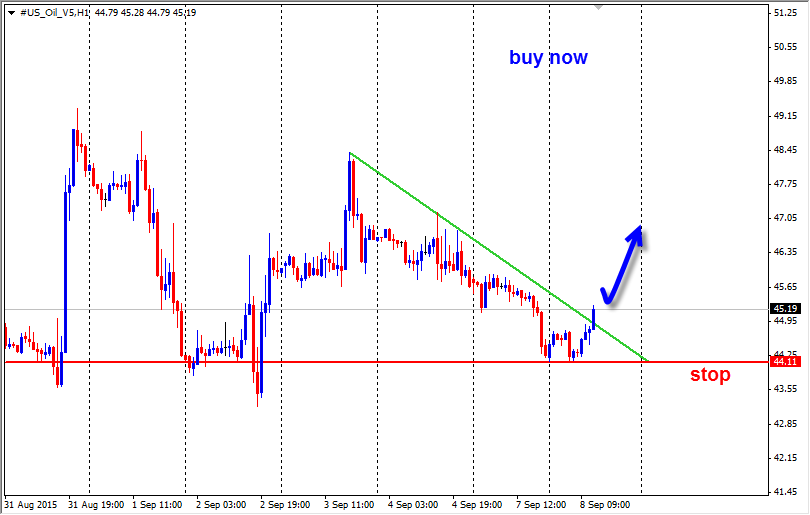Screen dimensions: 810x515
Task: Select the red 'stop' text label
Action: point(710,374)
